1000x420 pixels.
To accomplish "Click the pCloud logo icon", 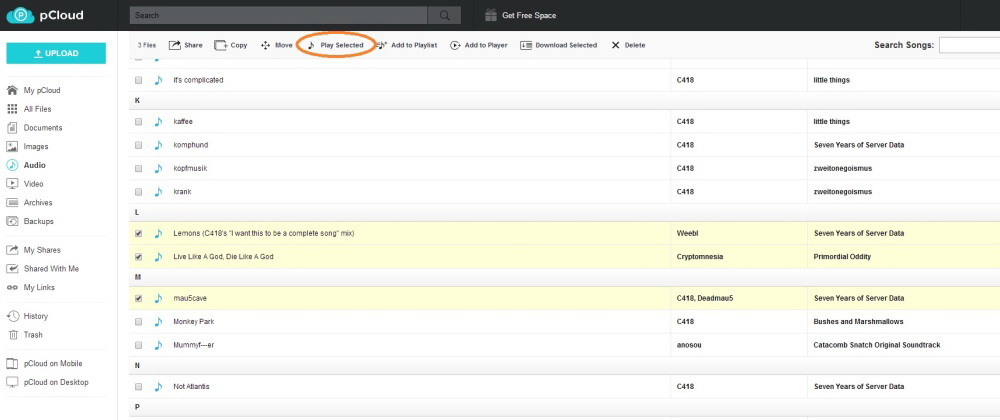I will 20,15.
